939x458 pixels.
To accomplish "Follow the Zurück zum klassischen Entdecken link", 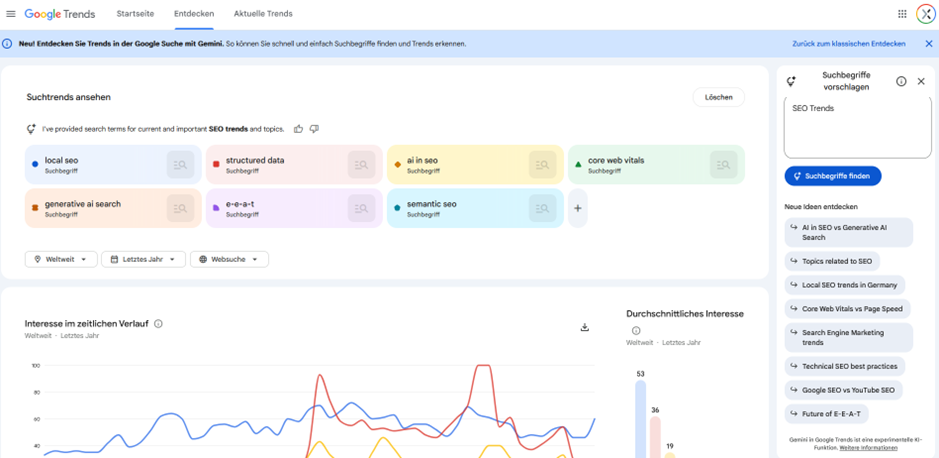I will (x=848, y=44).
